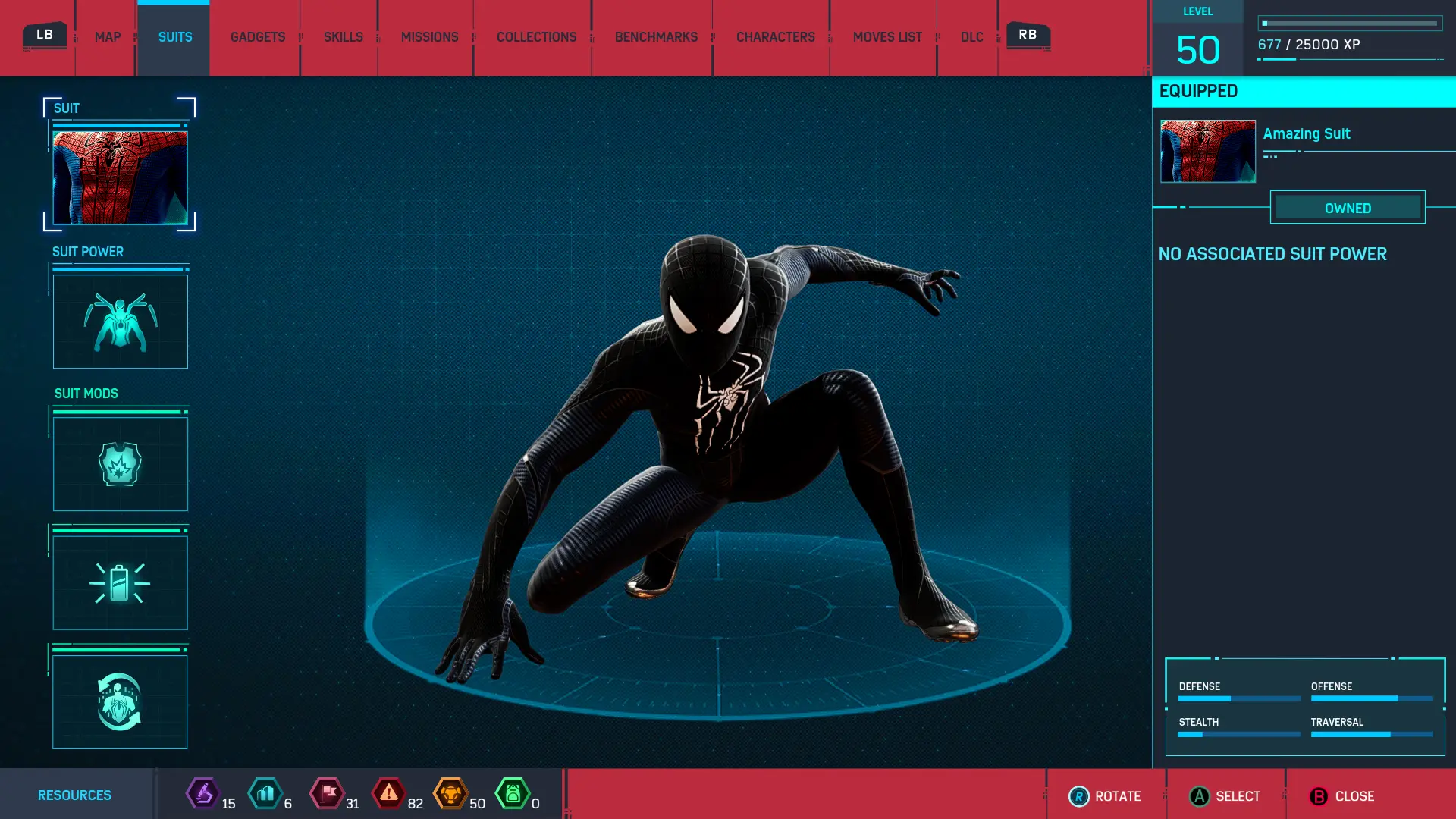This screenshot has height=819, width=1456.
Task: Click the red B button icon
Action: tap(1319, 796)
